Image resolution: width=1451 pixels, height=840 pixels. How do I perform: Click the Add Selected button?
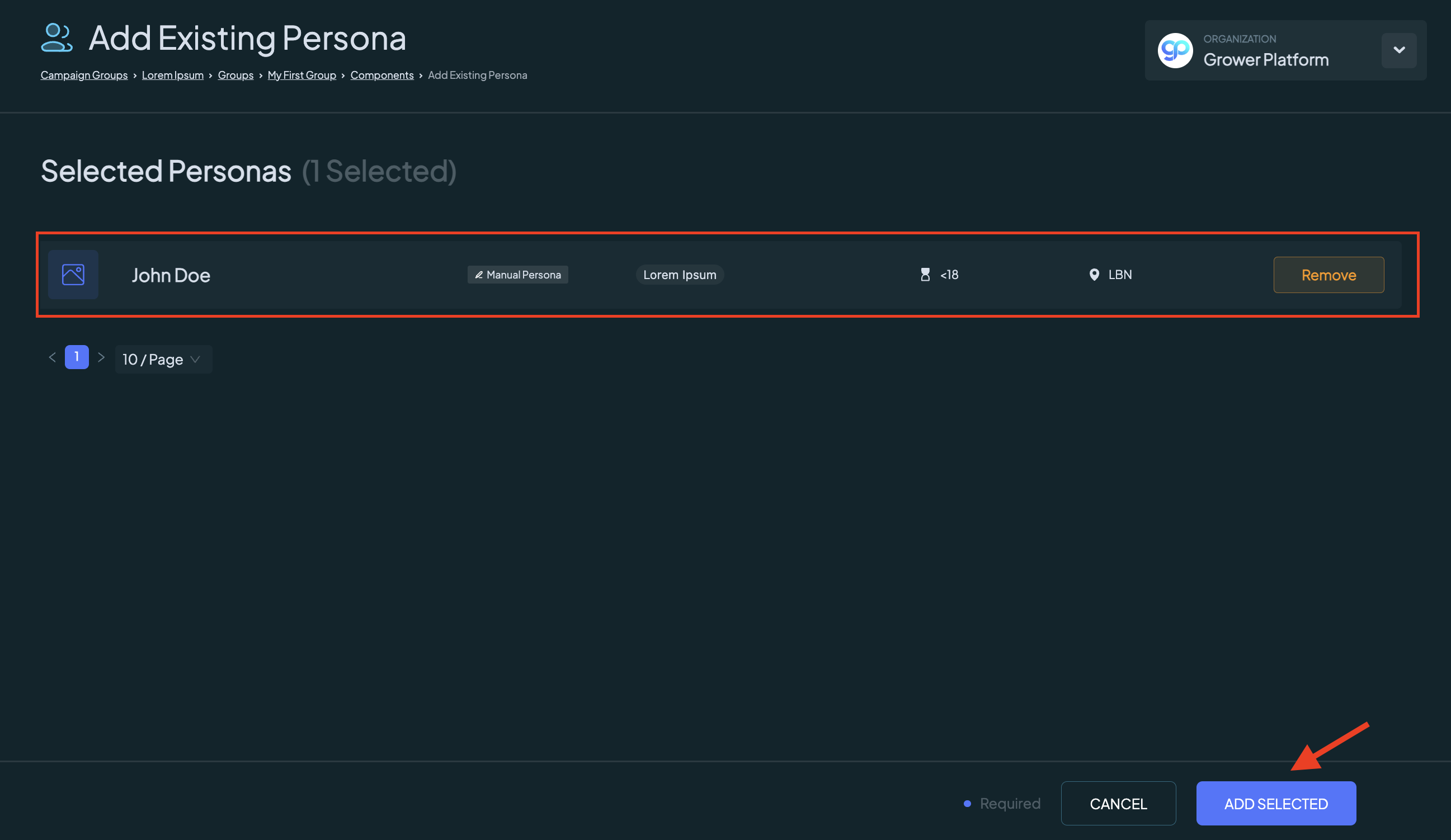(1276, 803)
